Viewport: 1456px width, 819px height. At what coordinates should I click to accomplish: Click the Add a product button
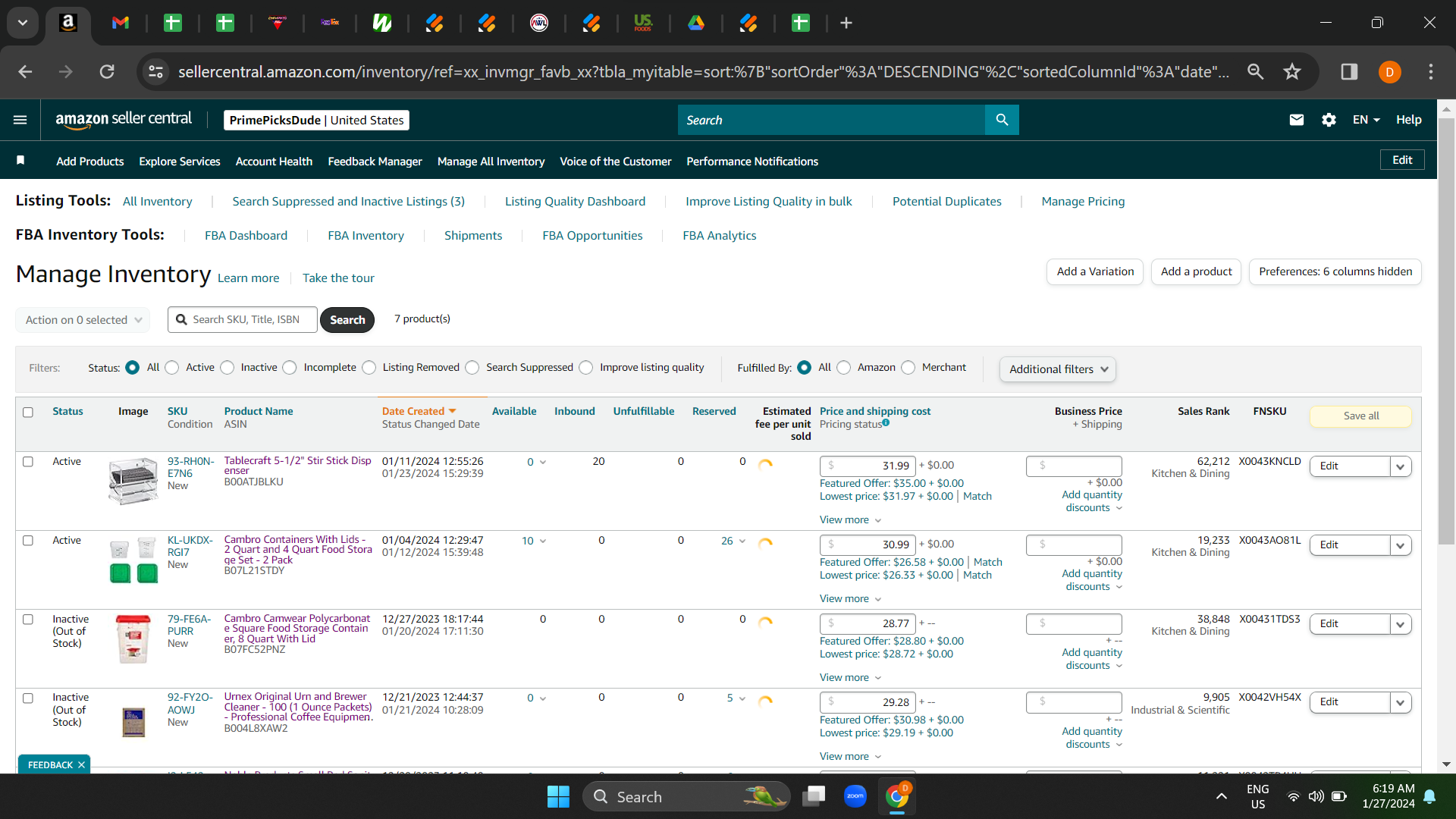[1196, 271]
